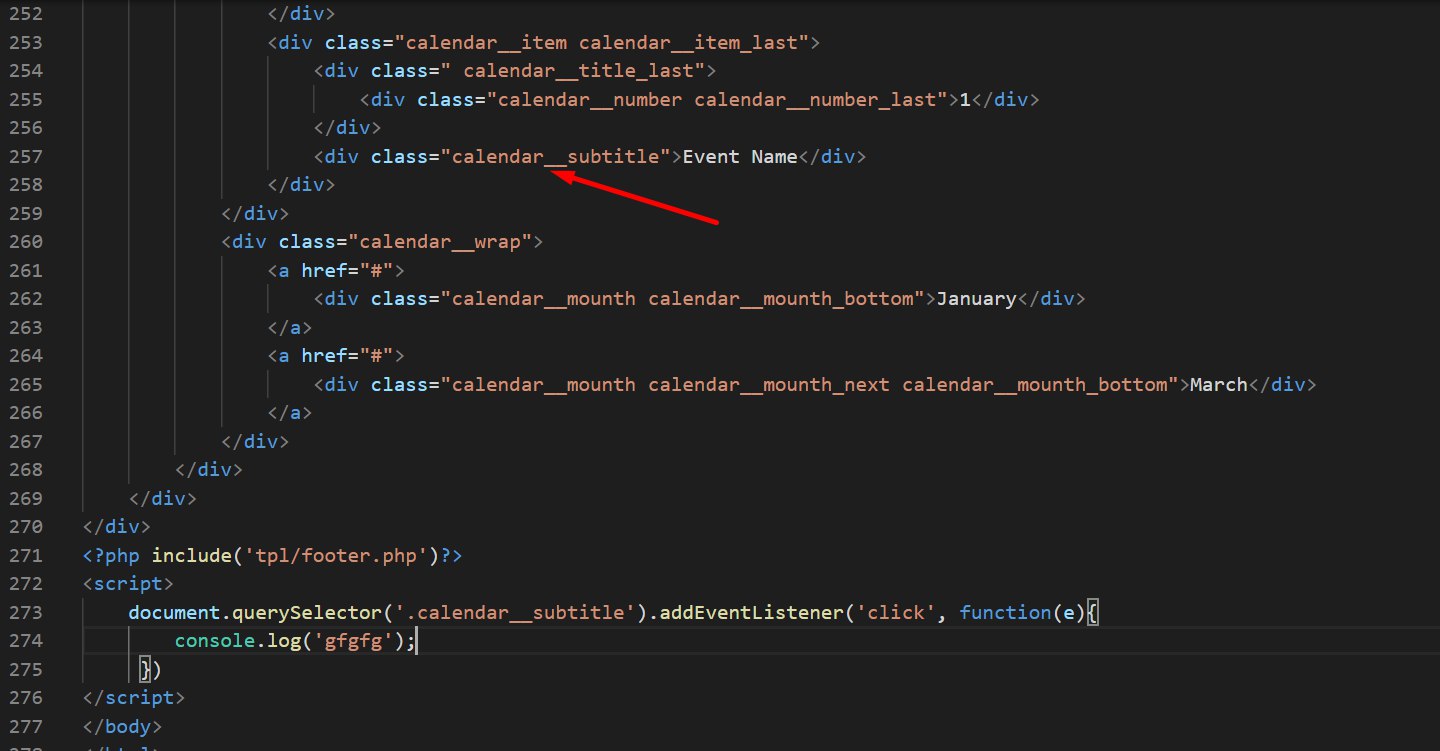The width and height of the screenshot is (1440, 751).
Task: Click 'tpl/footer.php' string on line 271
Action: (x=335, y=555)
